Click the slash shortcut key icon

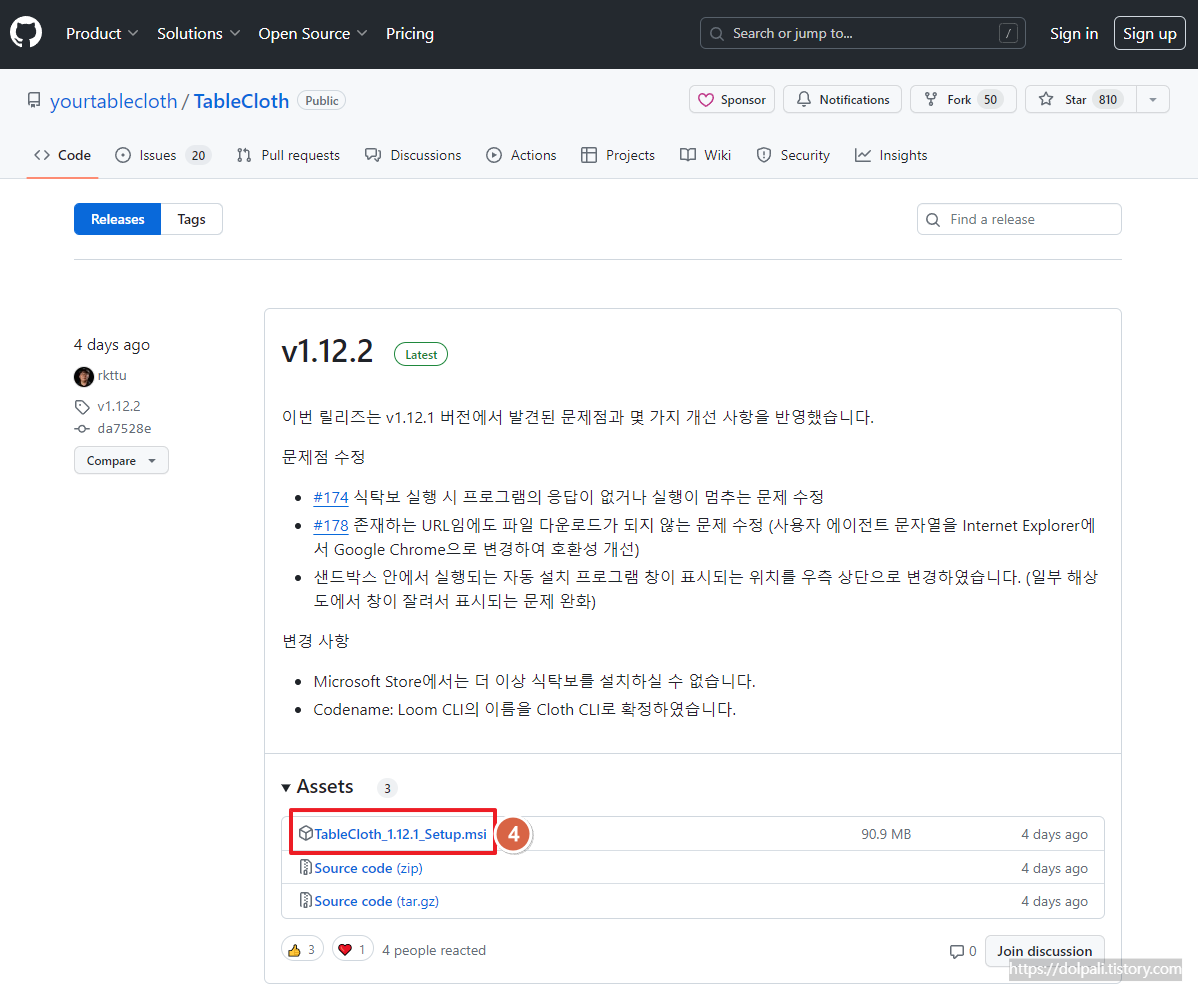1009,34
